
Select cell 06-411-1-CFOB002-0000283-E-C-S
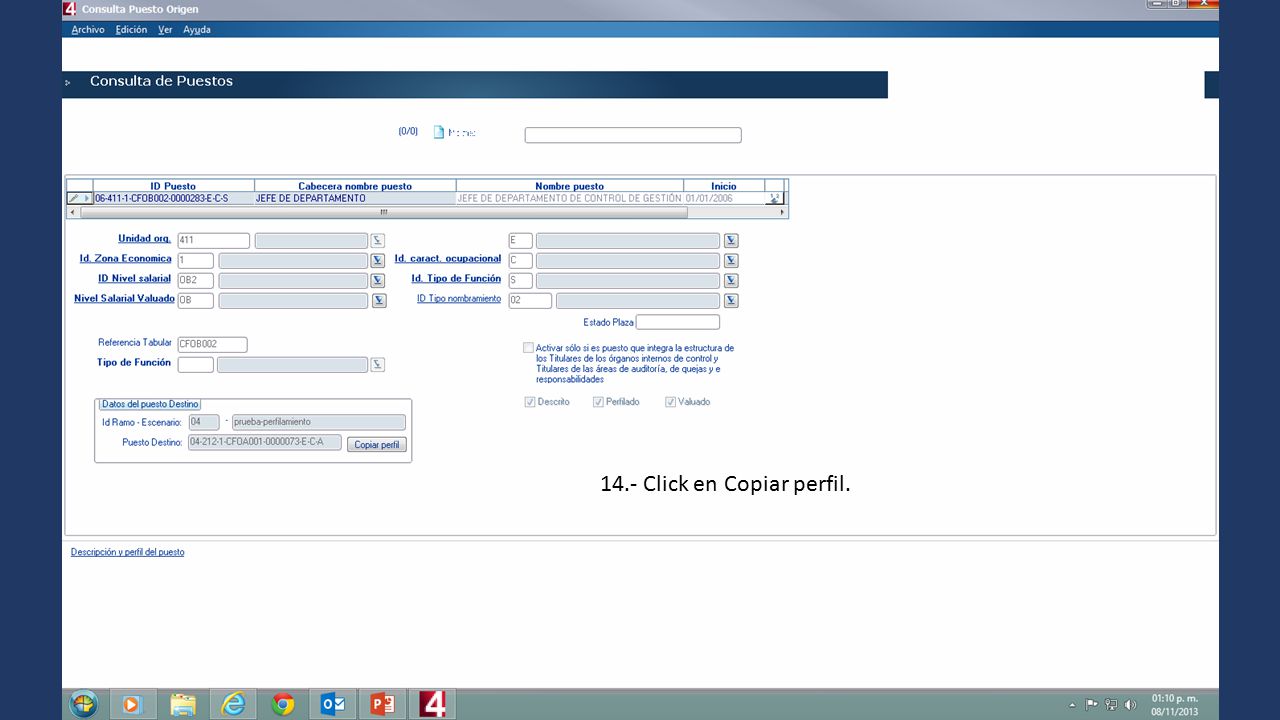tap(173, 199)
